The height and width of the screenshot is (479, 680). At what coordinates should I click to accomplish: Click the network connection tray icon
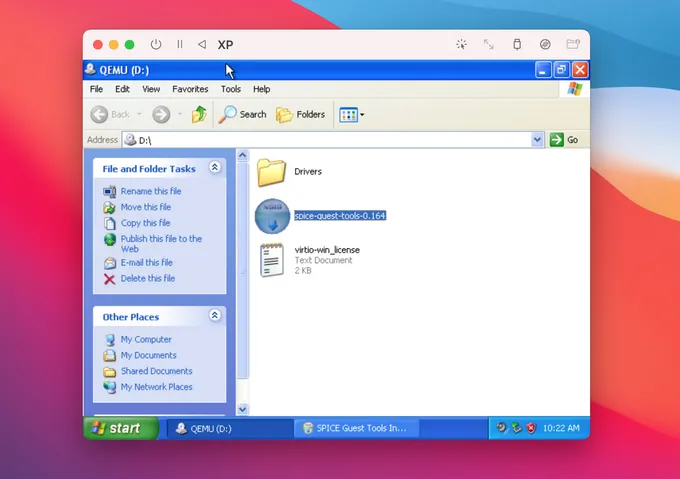516,428
